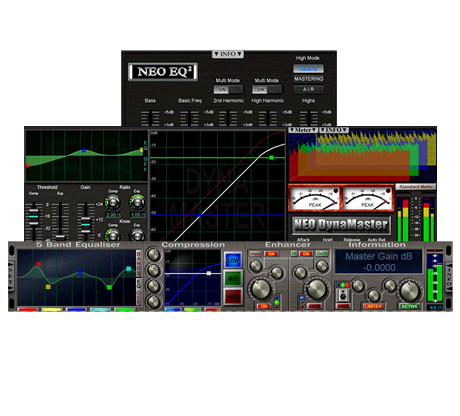The width and height of the screenshot is (460, 416).
Task: Open the INFO tab on rack right edge
Action: point(449,276)
